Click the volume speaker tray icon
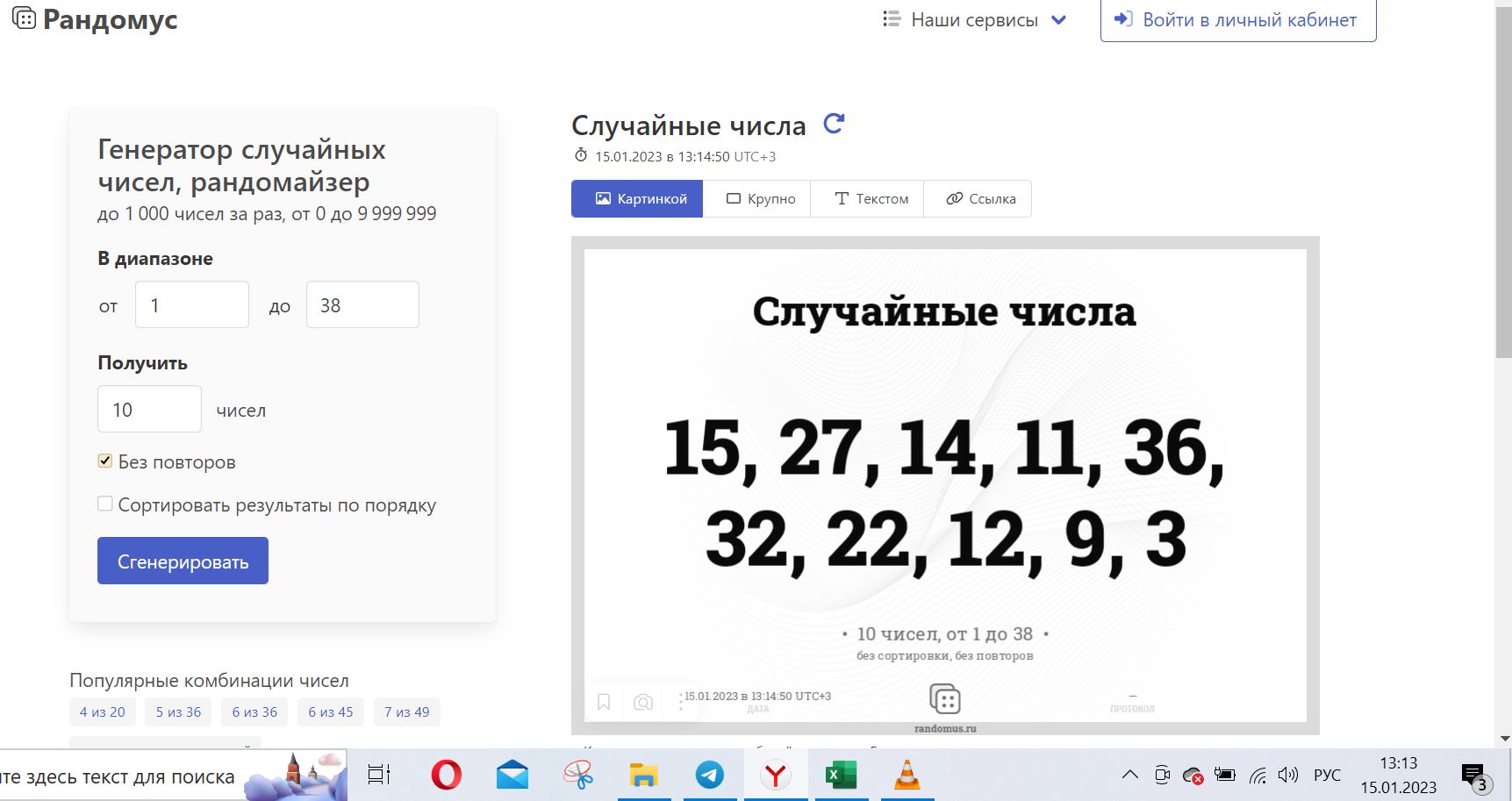The height and width of the screenshot is (801, 1512). point(1288,775)
